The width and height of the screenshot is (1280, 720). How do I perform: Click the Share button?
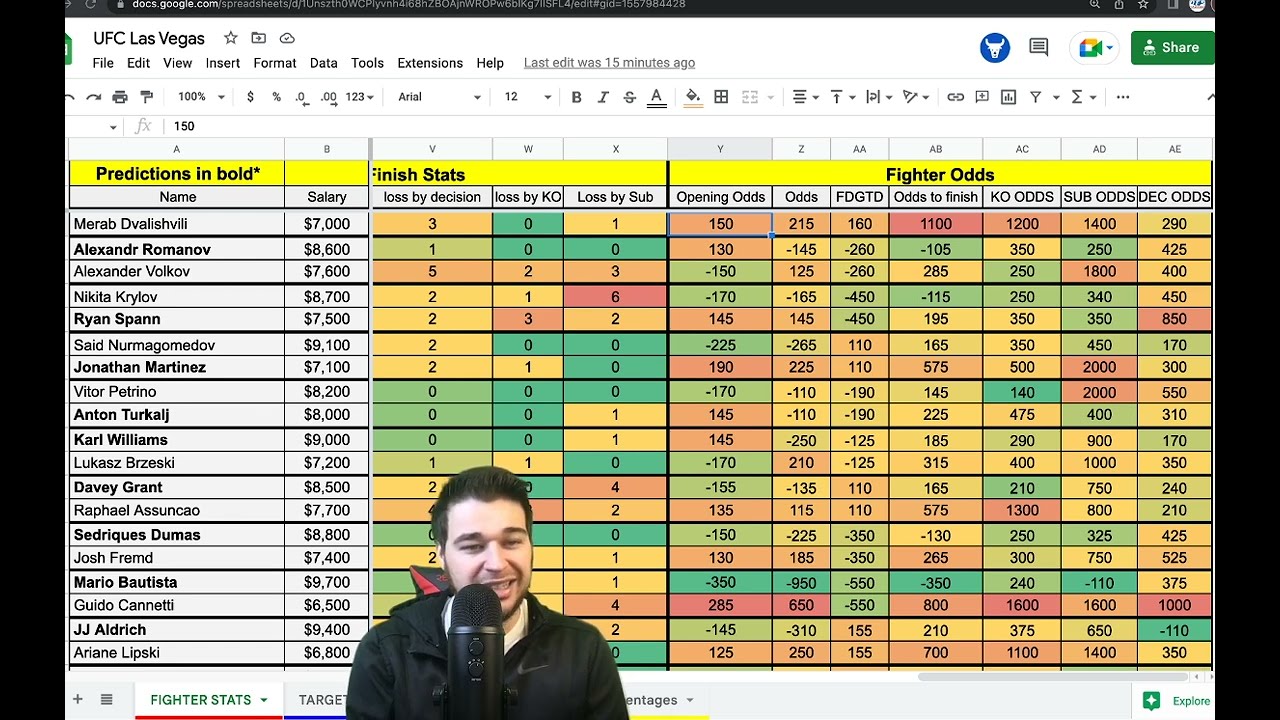point(1172,47)
